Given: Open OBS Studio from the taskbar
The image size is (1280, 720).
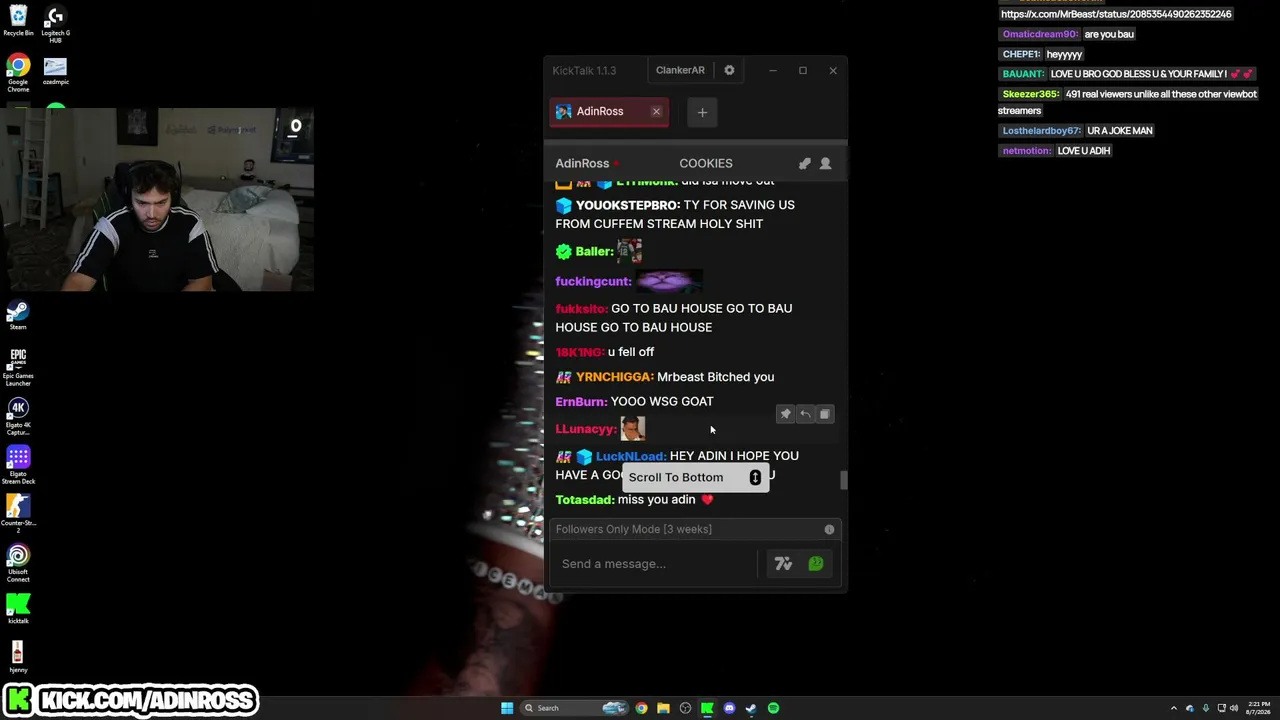Looking at the screenshot, I should [x=685, y=708].
